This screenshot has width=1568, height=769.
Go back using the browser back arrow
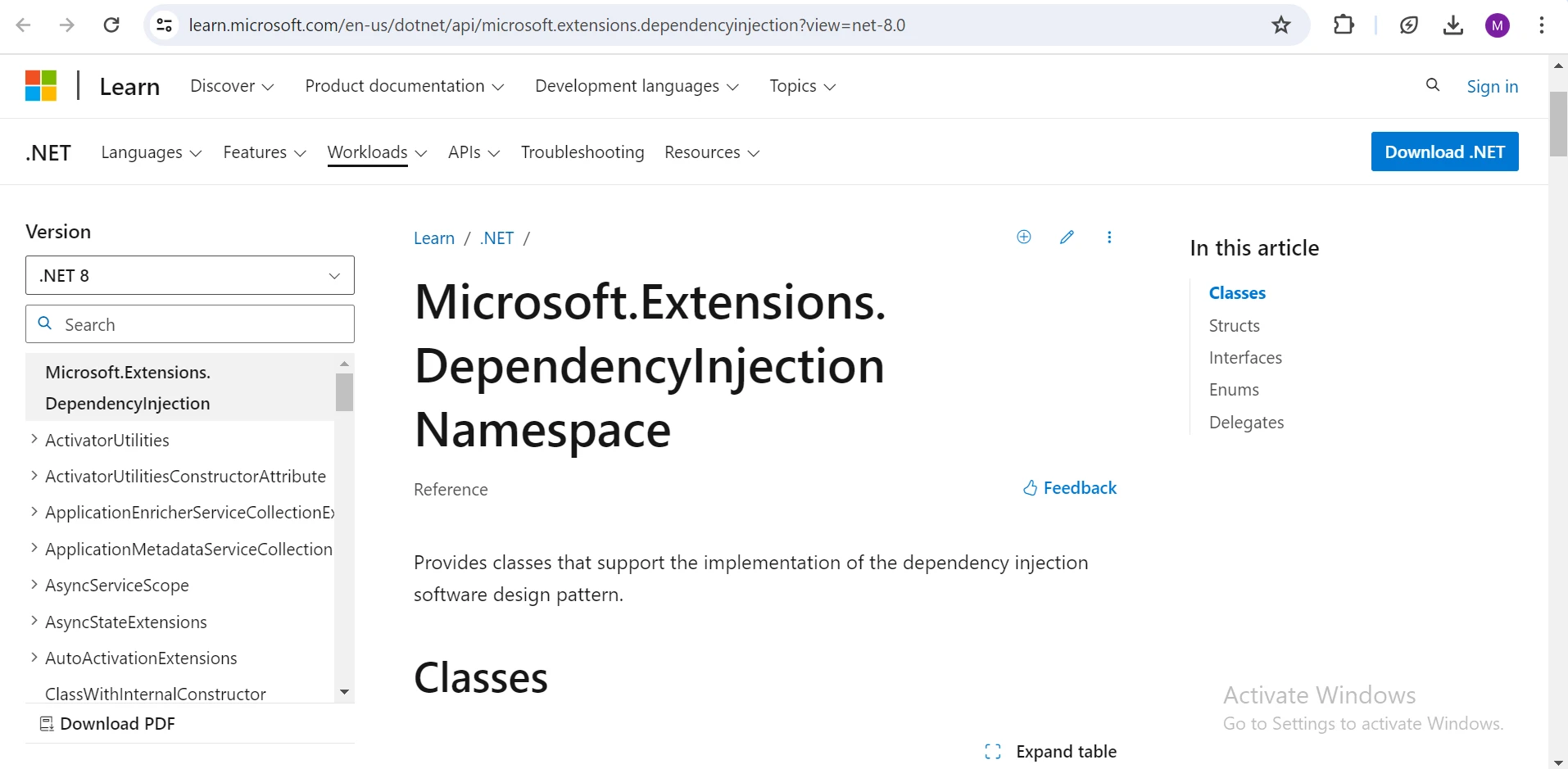(24, 25)
